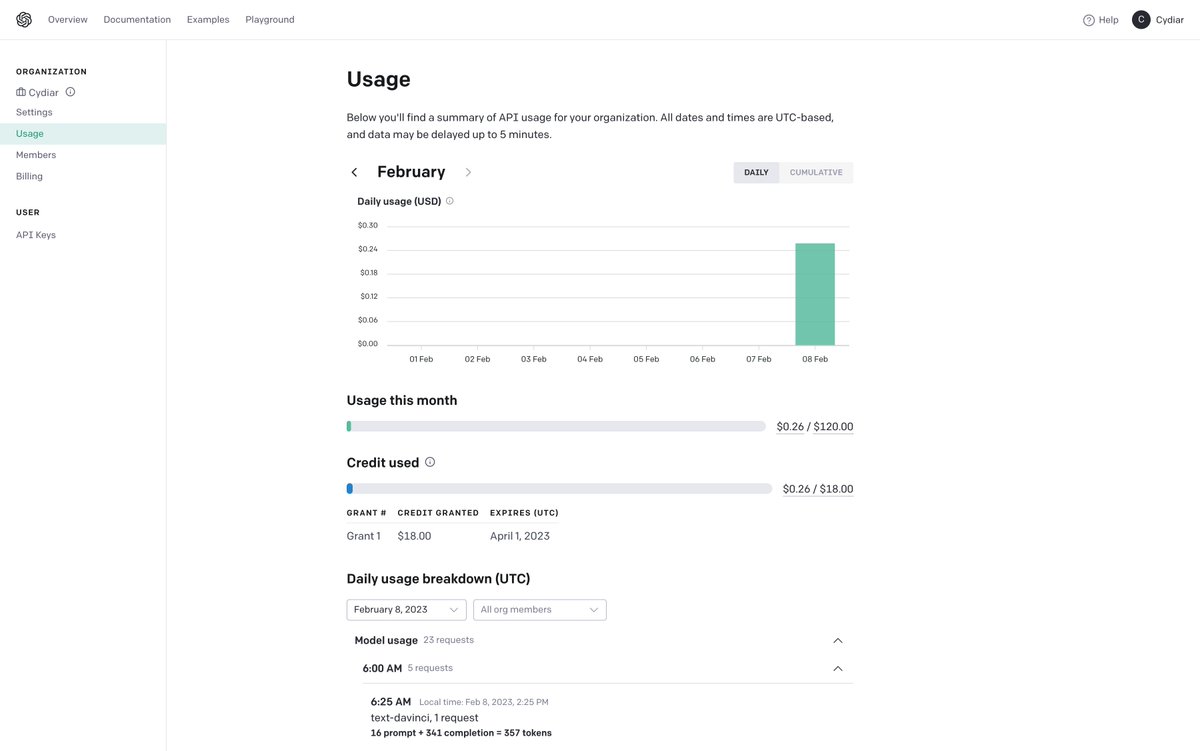Click text-davinci, 1 request line
The height and width of the screenshot is (751, 1200).
(x=425, y=718)
